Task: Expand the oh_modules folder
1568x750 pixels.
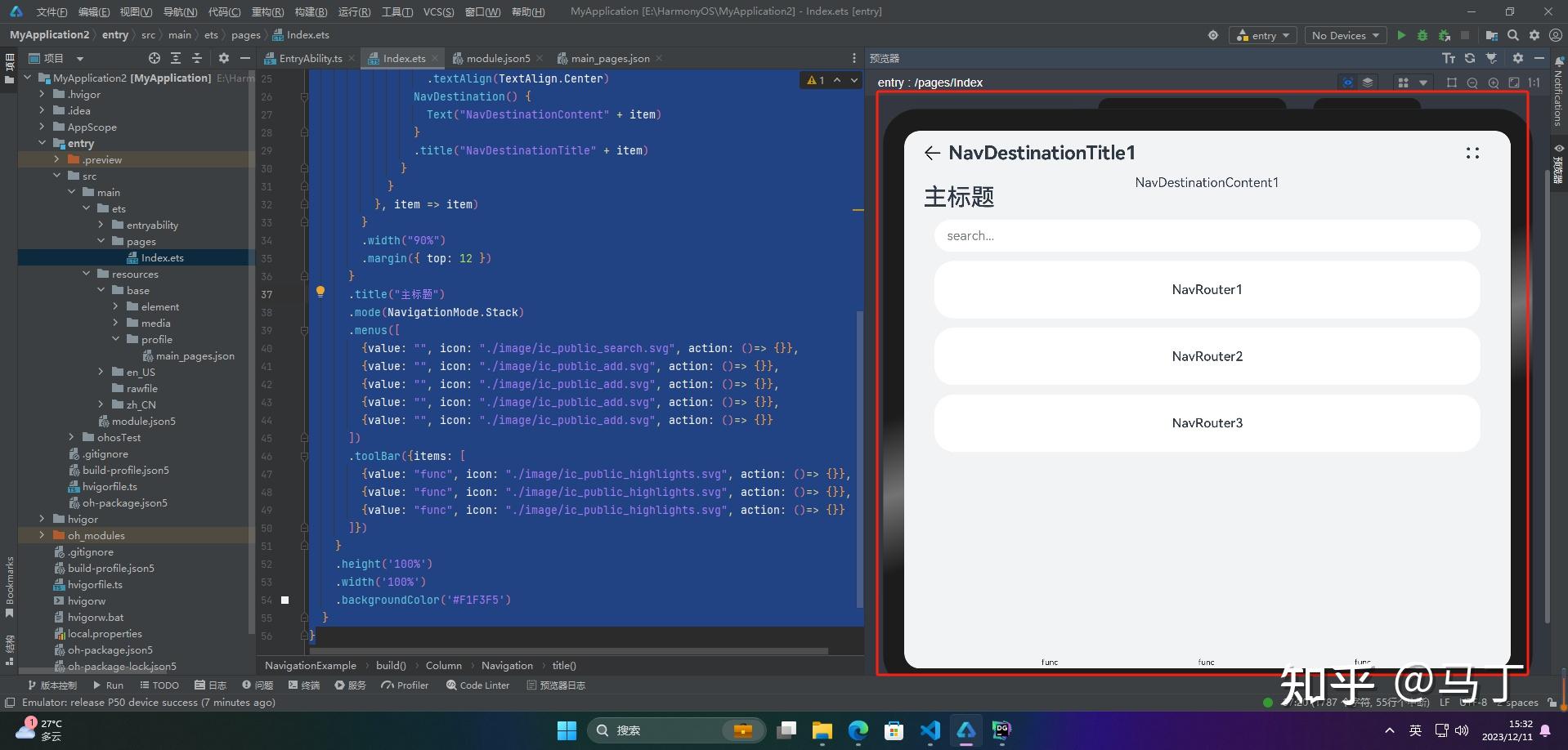Action: pyautogui.click(x=42, y=535)
